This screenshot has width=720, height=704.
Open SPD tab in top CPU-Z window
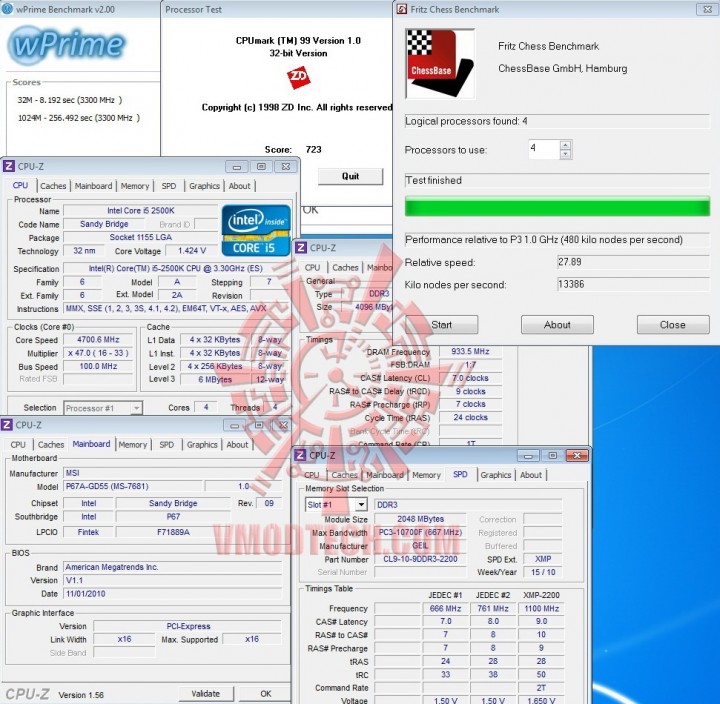click(x=169, y=186)
